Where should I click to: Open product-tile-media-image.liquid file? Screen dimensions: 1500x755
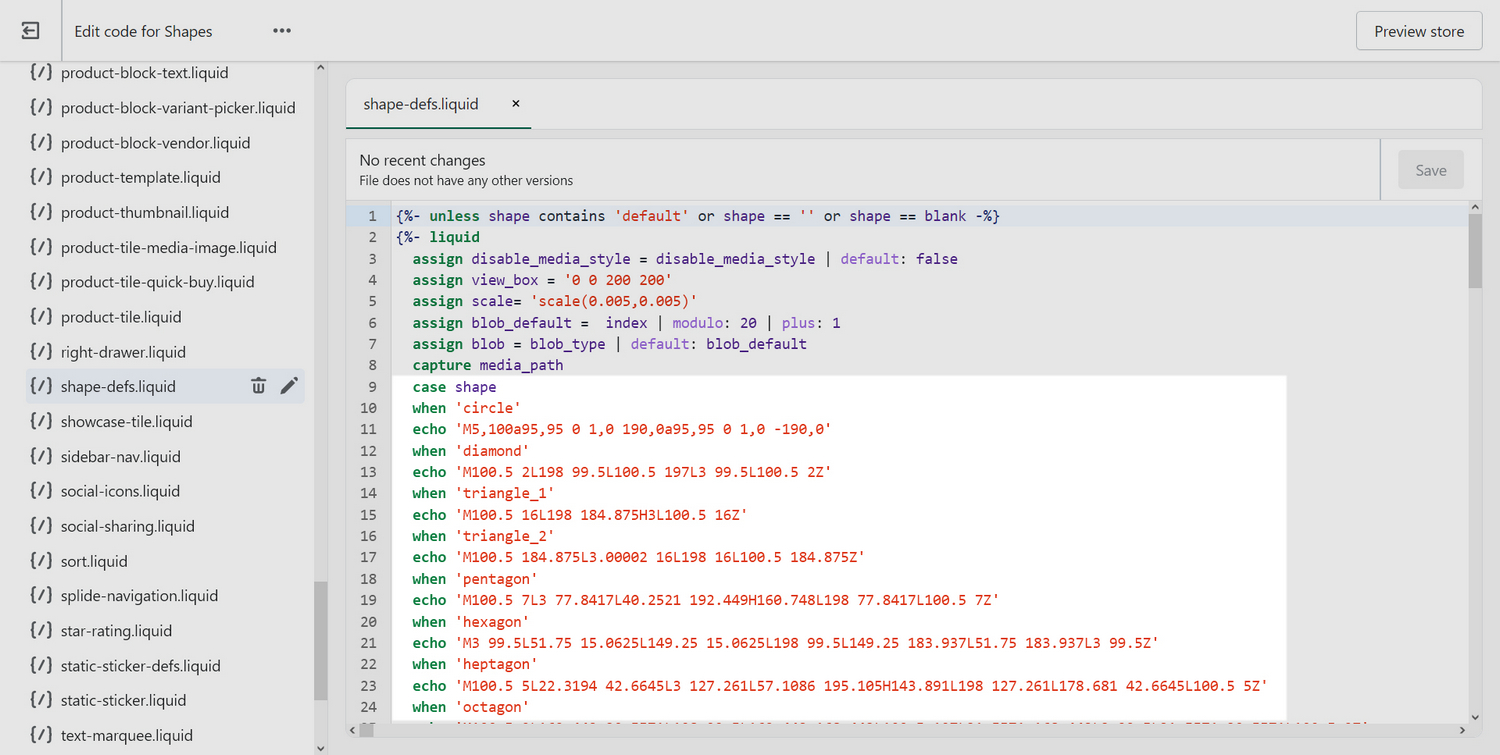(169, 247)
